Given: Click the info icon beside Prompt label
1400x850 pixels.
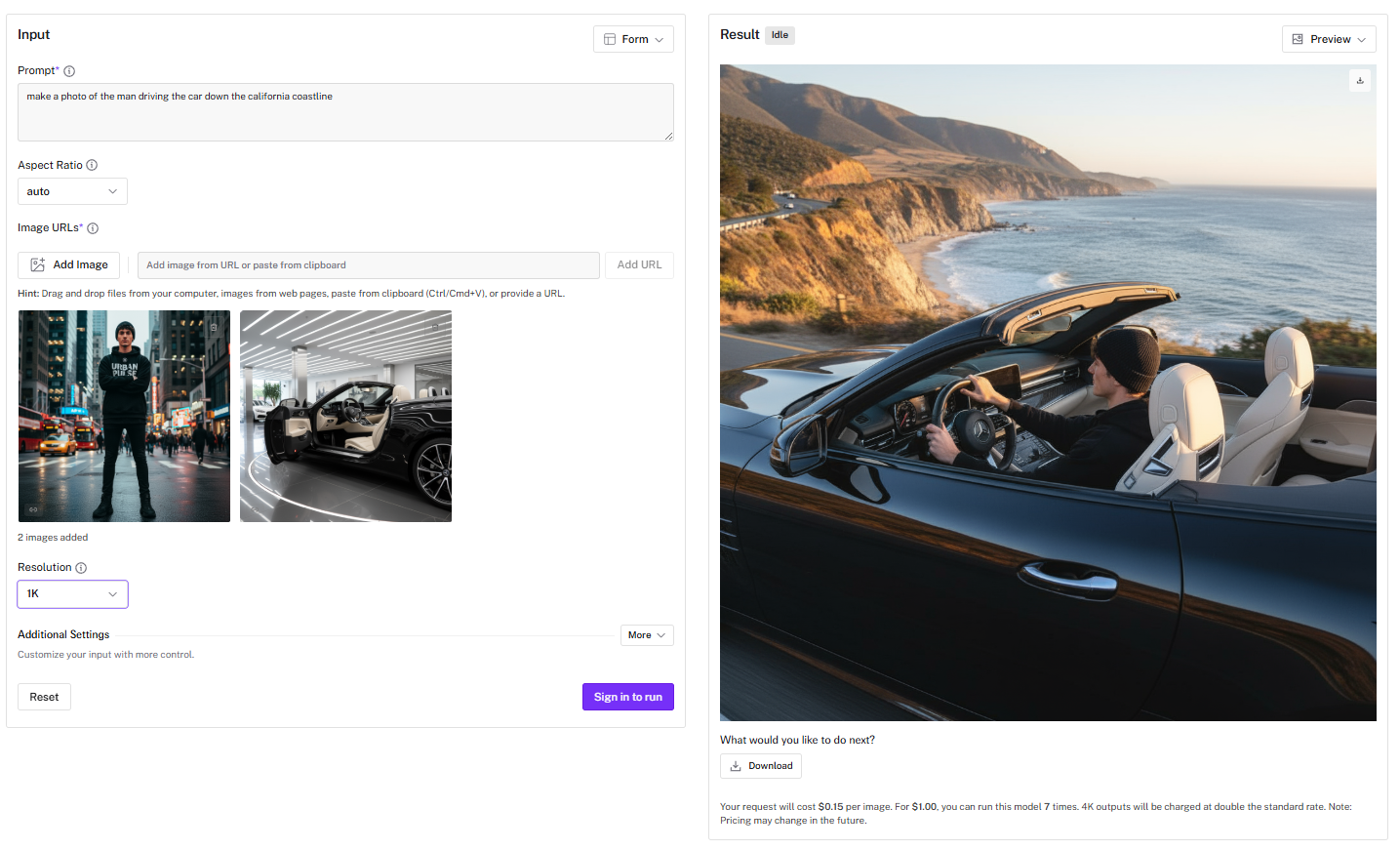Looking at the screenshot, I should pyautogui.click(x=69, y=71).
